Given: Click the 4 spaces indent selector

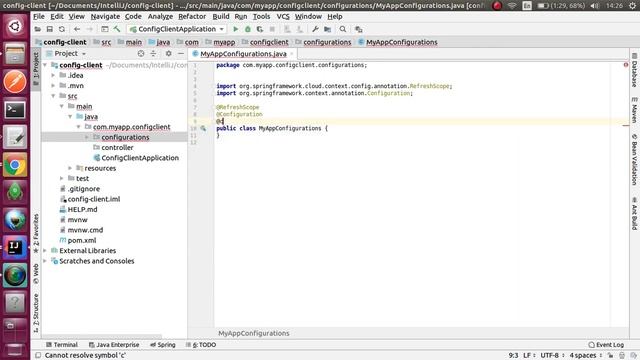Looking at the screenshot, I should point(586,356).
